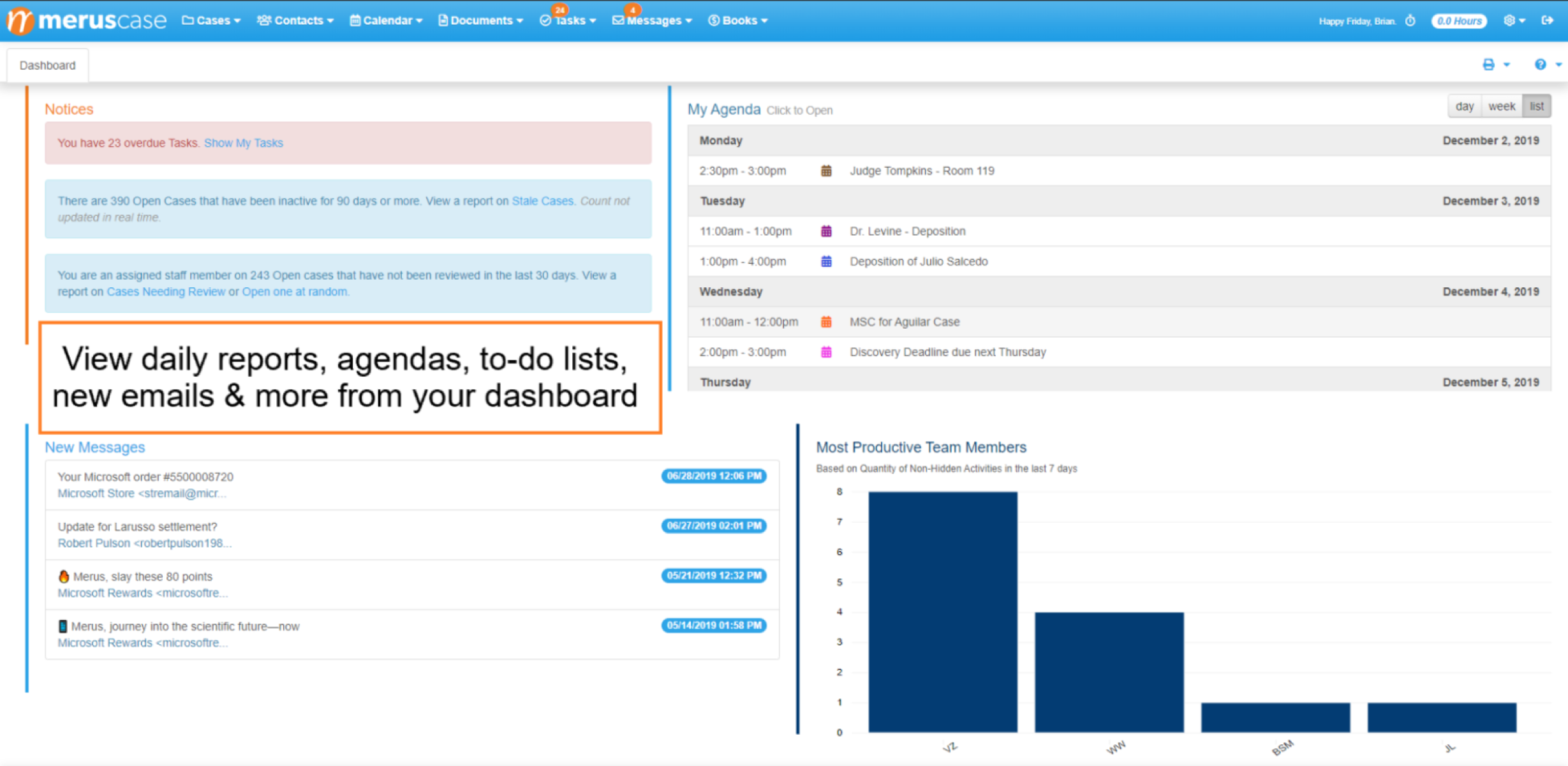Click the timer stopwatch icon in the header
The height and width of the screenshot is (766, 1568).
coord(1410,20)
